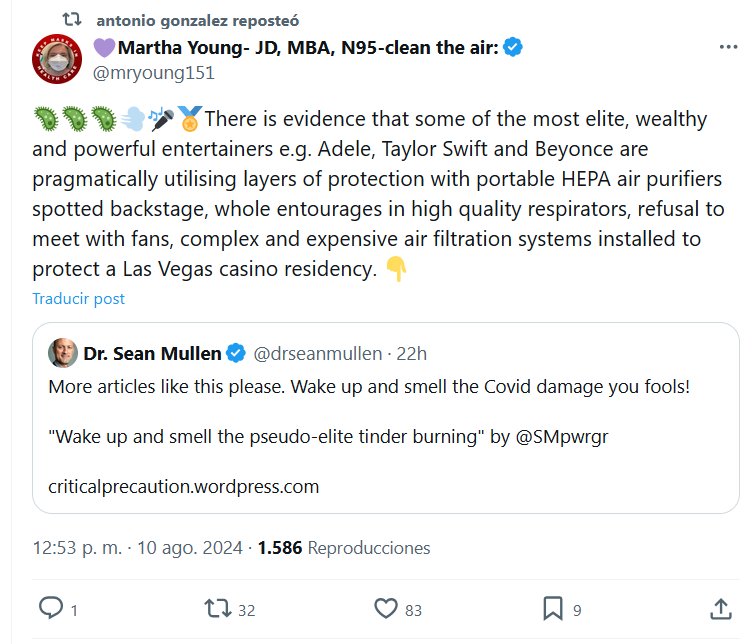Image resolution: width=754 pixels, height=644 pixels.
Task: Open Dr. Sean Mullen's profile name
Action: pyautogui.click(x=152, y=353)
